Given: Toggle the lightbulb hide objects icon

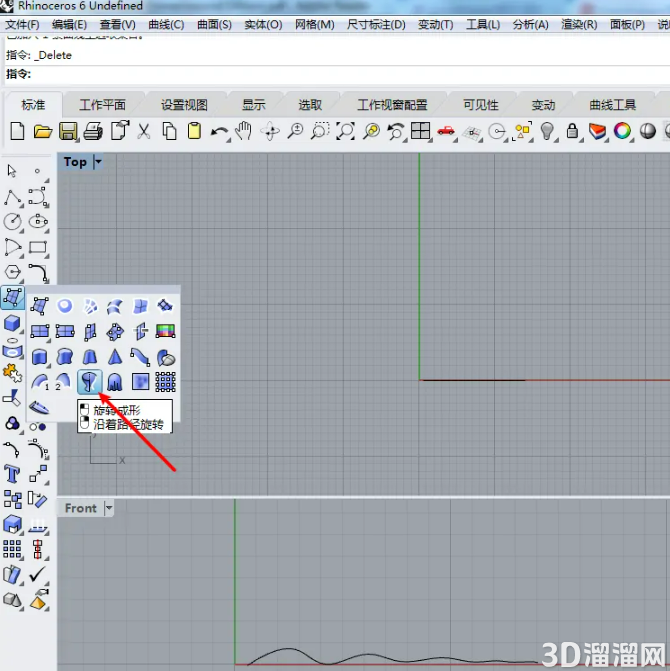Looking at the screenshot, I should point(547,131).
